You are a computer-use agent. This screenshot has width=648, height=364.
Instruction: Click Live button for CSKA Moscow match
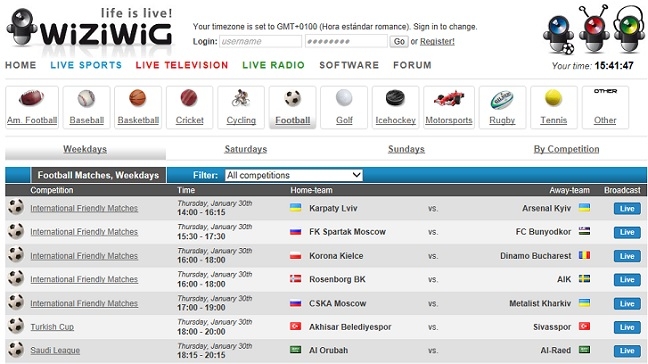(627, 304)
